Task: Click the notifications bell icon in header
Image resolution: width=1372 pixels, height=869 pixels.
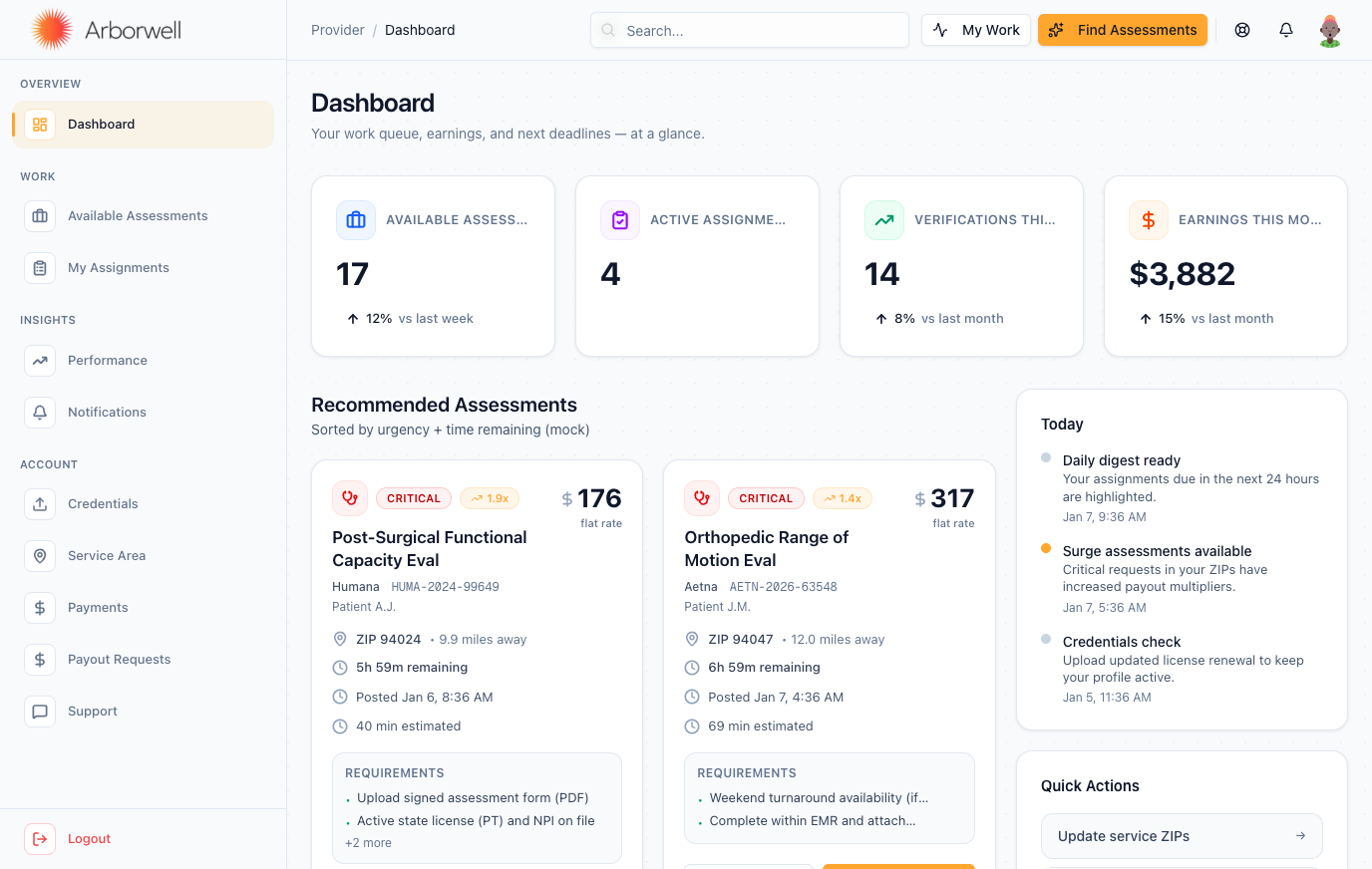Action: pyautogui.click(x=1286, y=30)
